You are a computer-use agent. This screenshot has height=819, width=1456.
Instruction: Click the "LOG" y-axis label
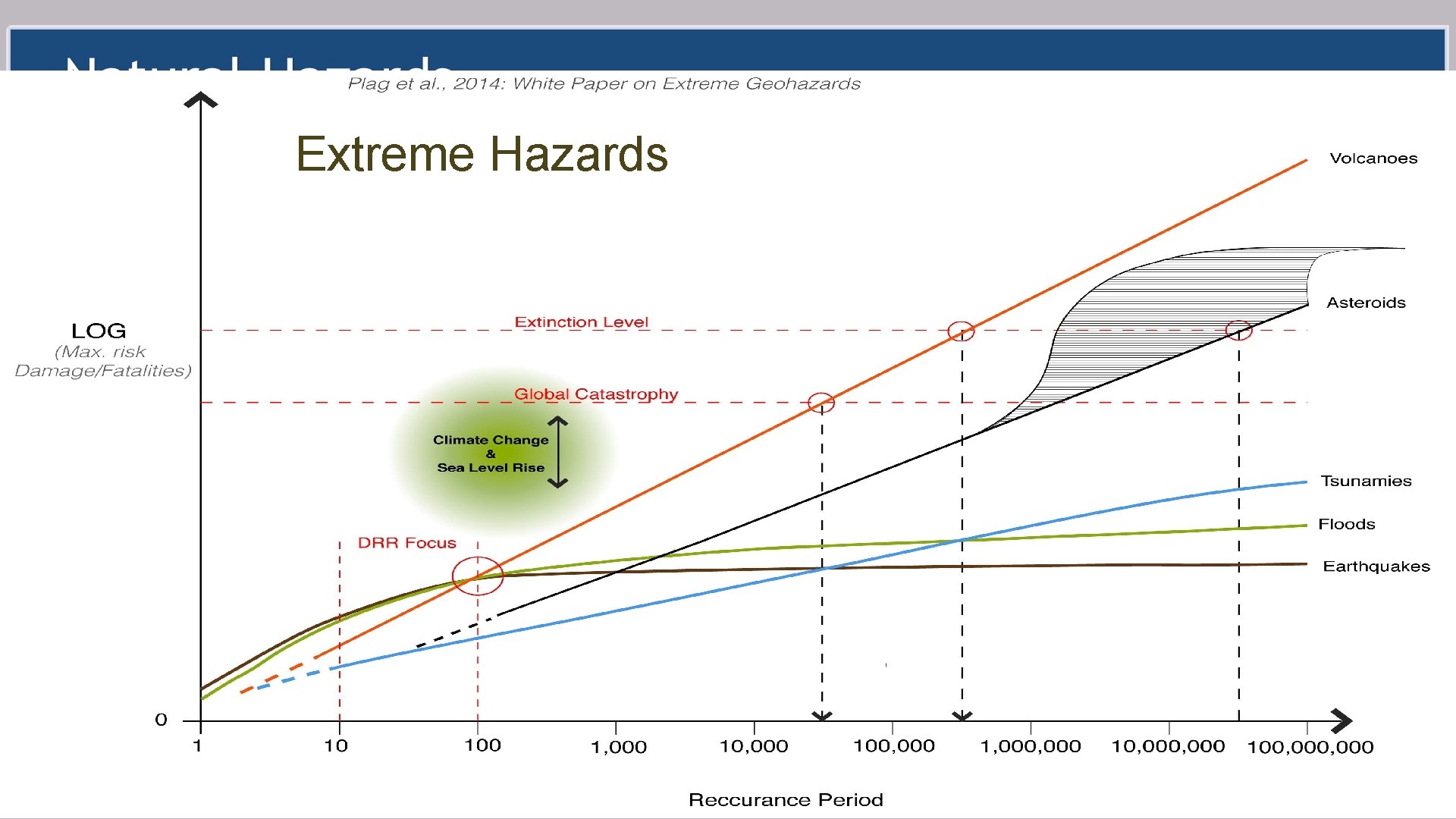(x=99, y=331)
